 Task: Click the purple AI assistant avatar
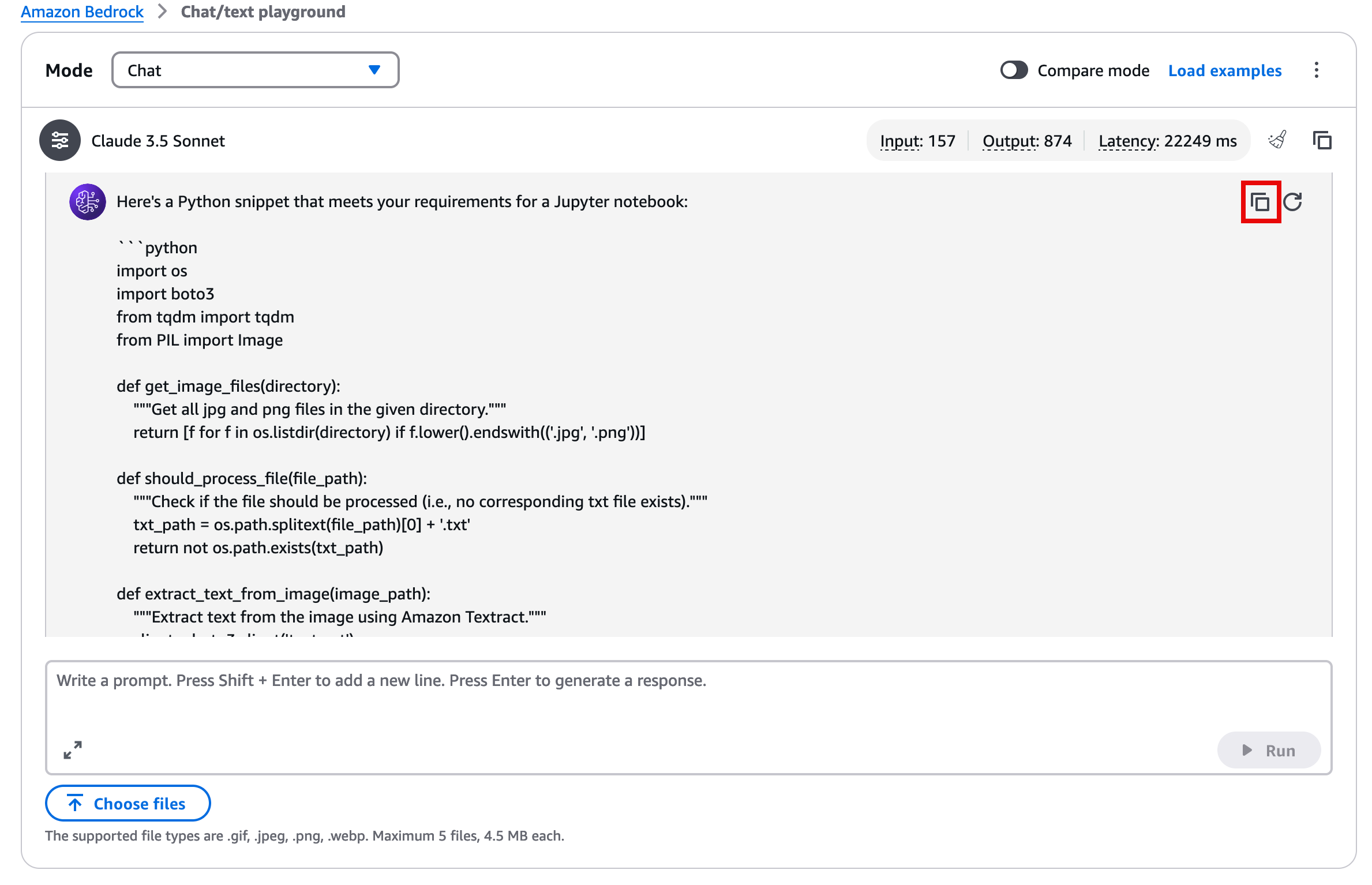click(87, 202)
